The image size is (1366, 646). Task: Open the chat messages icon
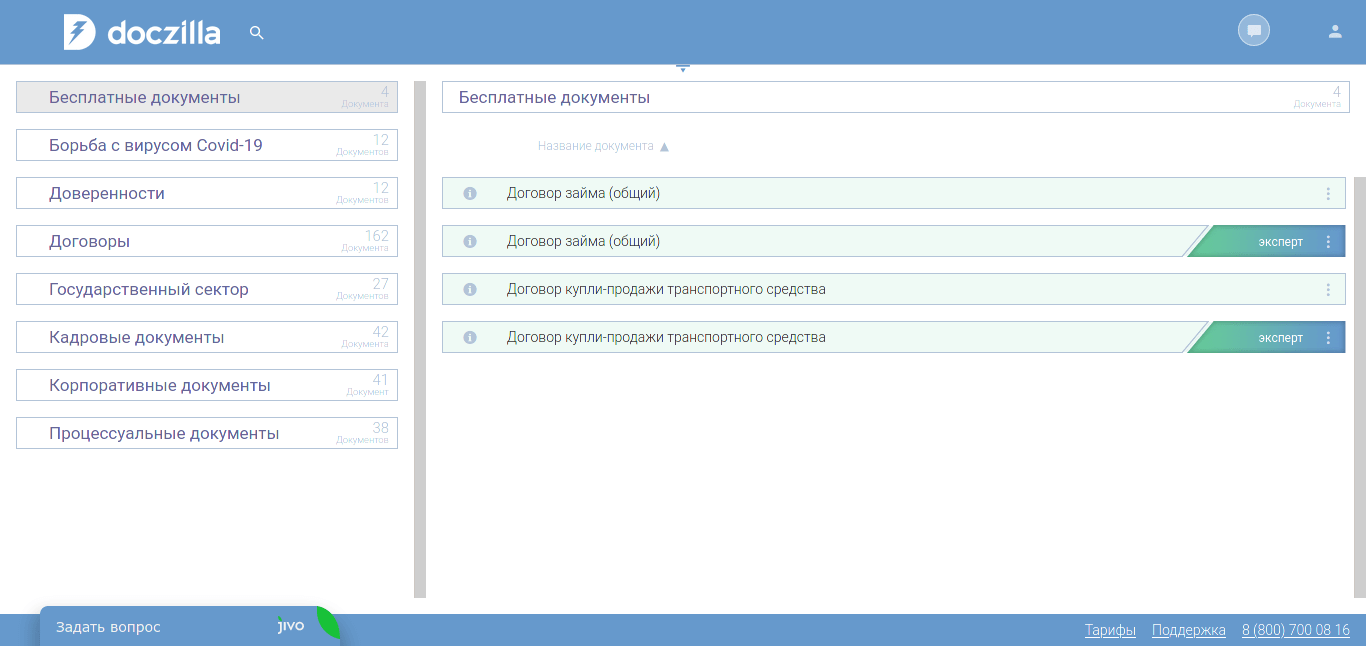tap(1253, 31)
